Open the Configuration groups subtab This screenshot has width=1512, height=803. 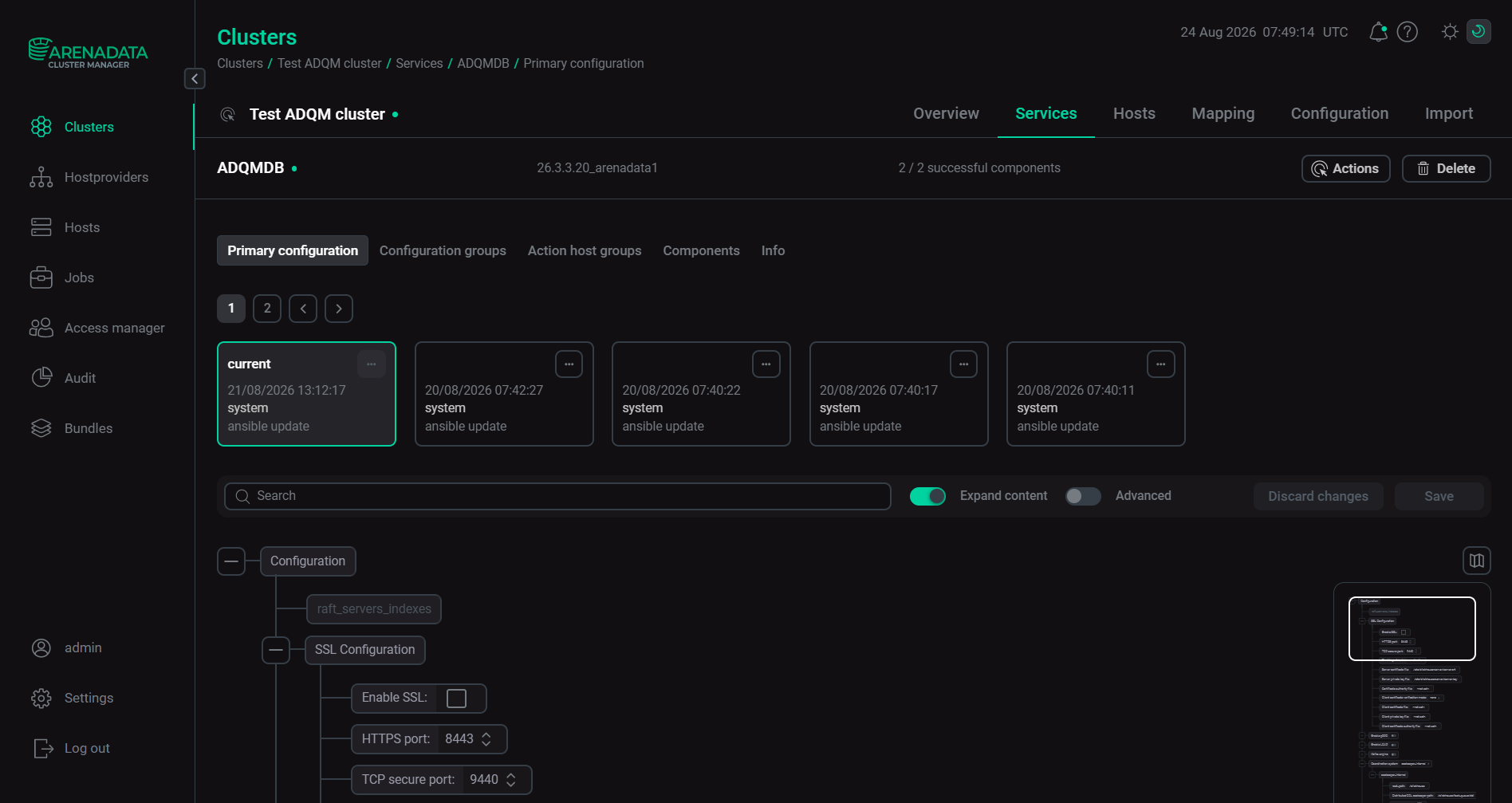point(443,250)
